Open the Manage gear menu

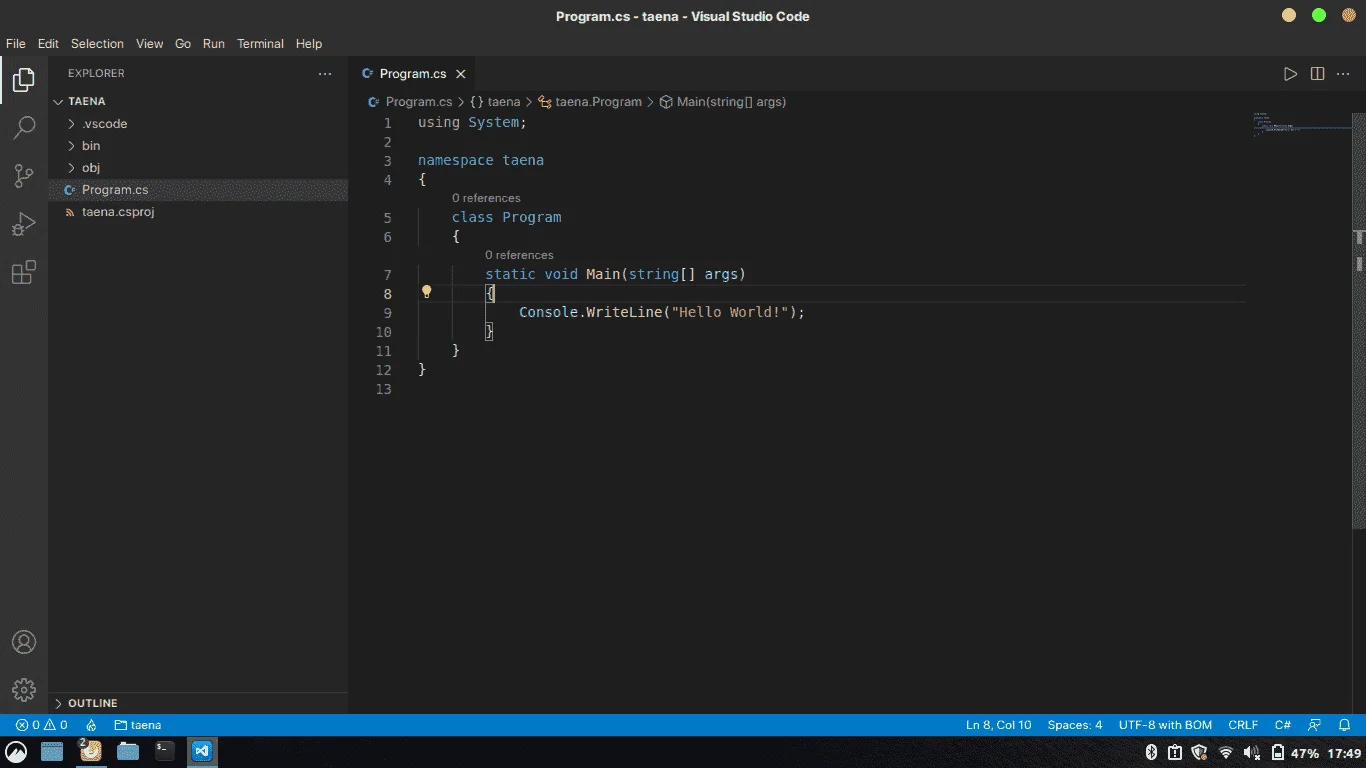[x=24, y=690]
